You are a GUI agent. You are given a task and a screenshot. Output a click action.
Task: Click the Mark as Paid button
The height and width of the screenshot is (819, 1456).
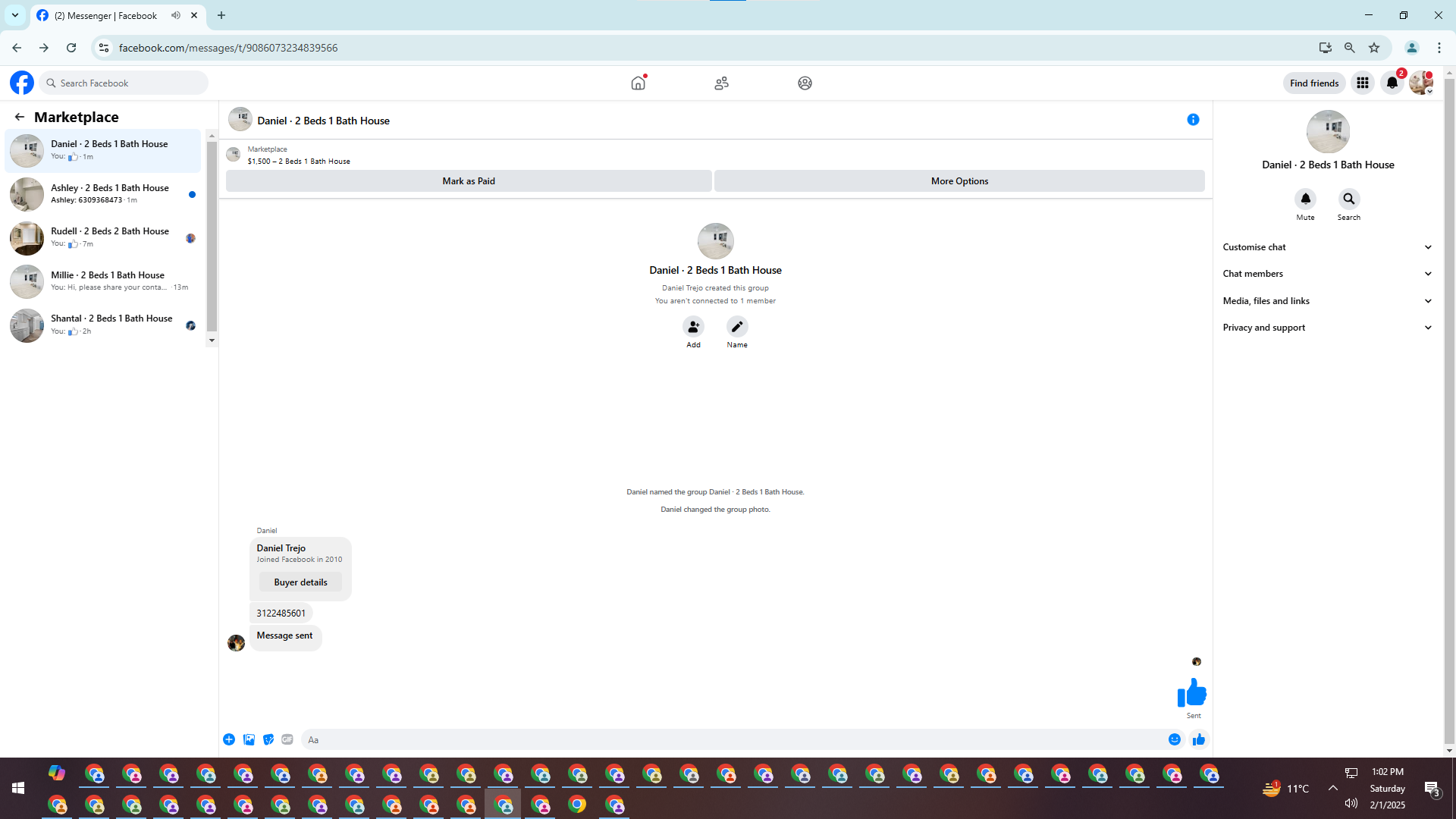469,181
